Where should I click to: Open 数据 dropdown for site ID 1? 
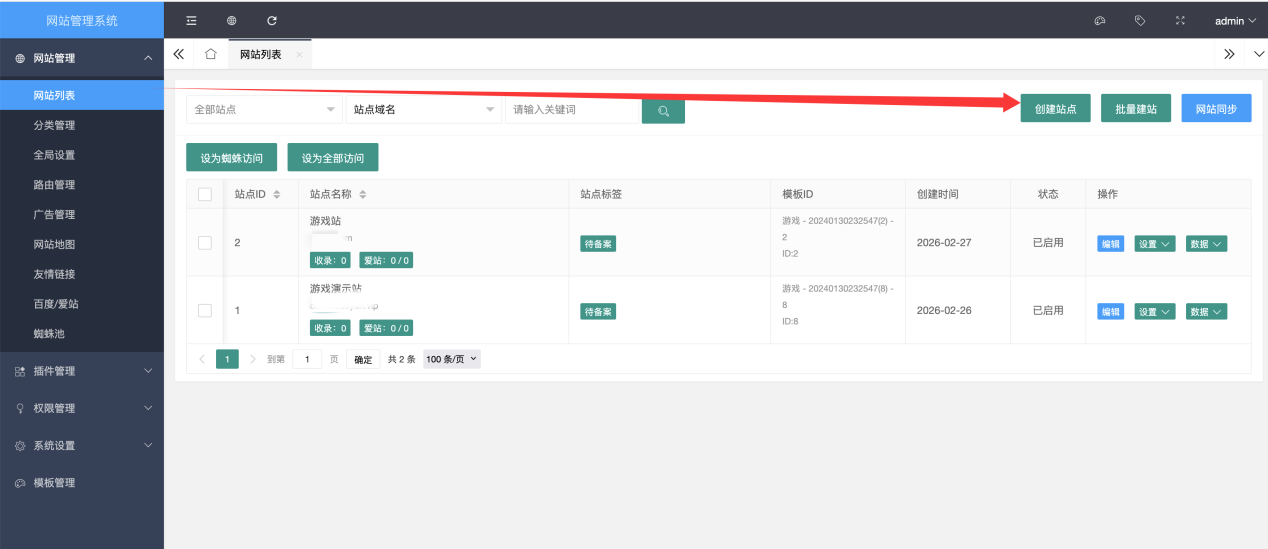coord(1206,311)
